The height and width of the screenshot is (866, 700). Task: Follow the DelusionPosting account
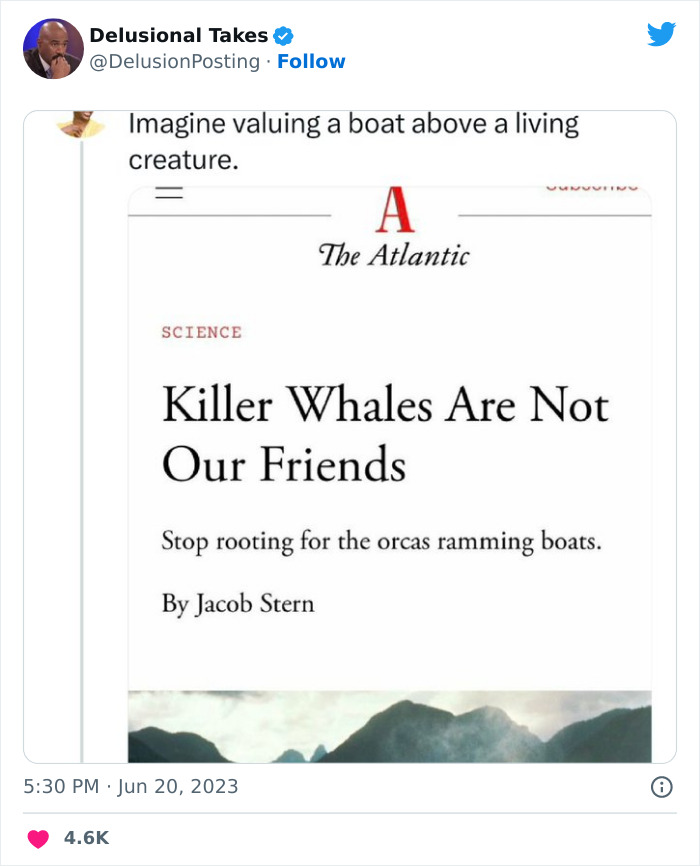coord(311,62)
